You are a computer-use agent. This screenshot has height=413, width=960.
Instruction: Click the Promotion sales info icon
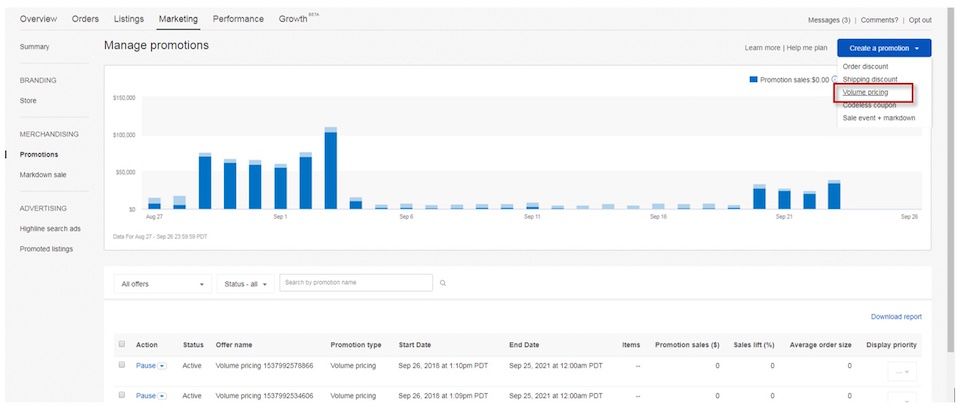coord(835,80)
